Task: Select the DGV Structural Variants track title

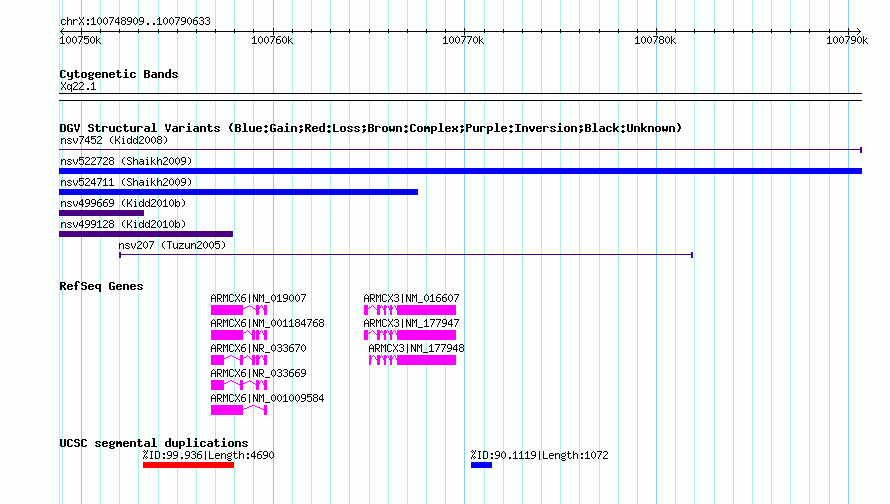Action: tap(370, 128)
